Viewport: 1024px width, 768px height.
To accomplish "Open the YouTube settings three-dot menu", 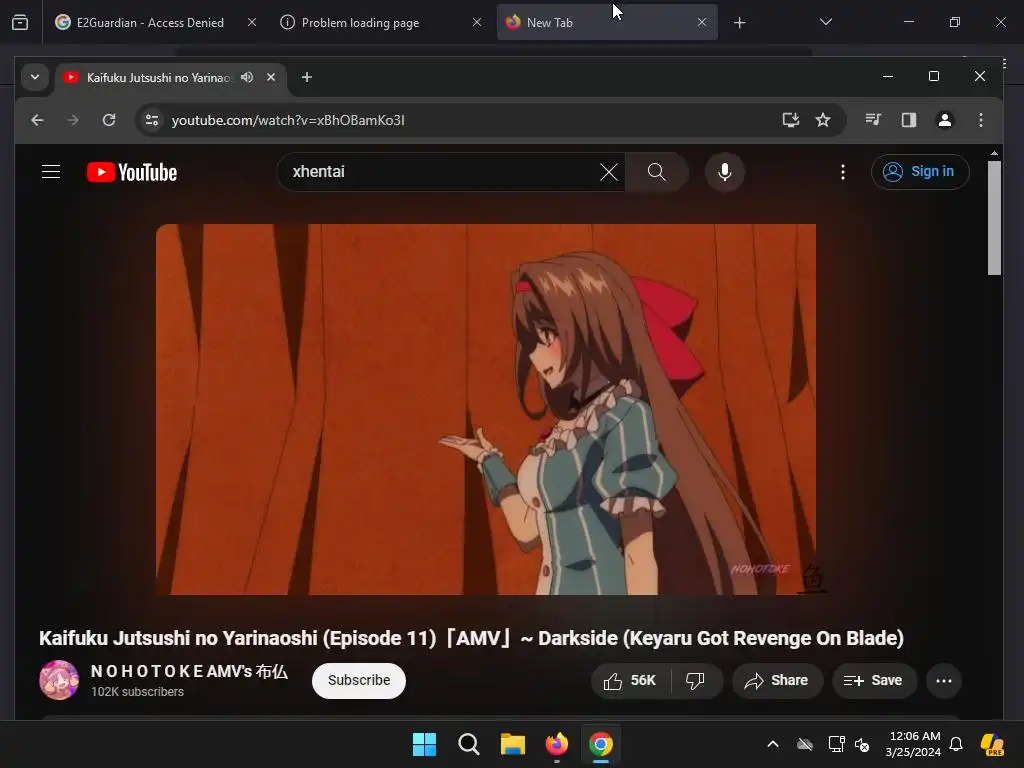I will [x=842, y=172].
